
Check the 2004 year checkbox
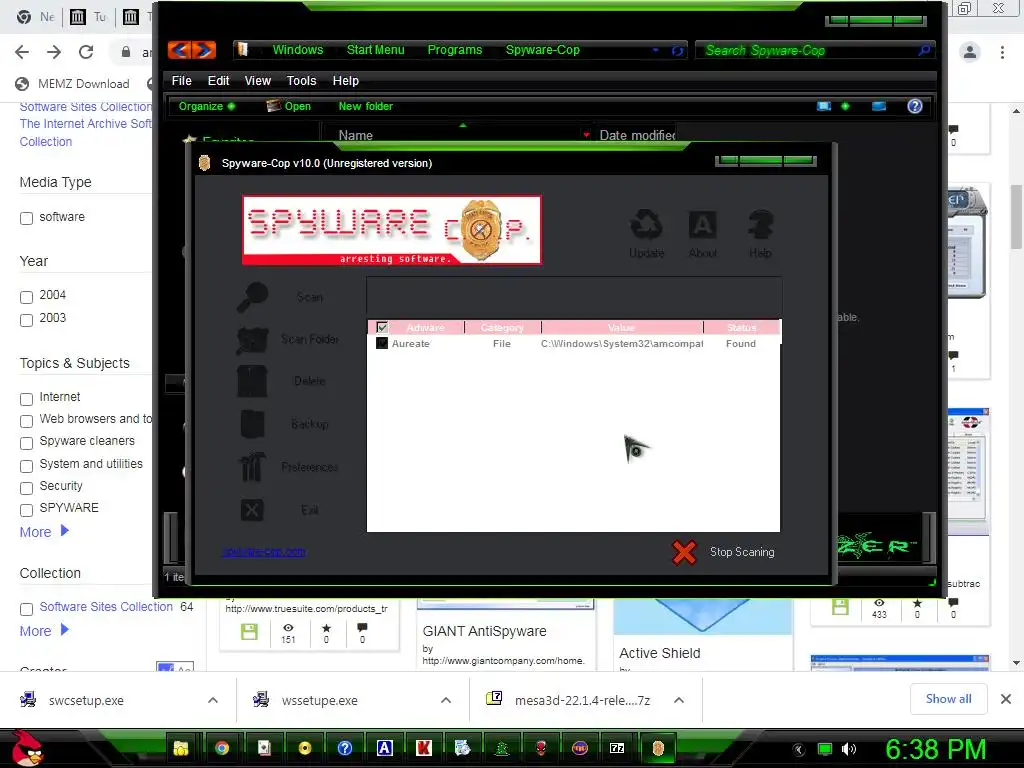coord(26,297)
